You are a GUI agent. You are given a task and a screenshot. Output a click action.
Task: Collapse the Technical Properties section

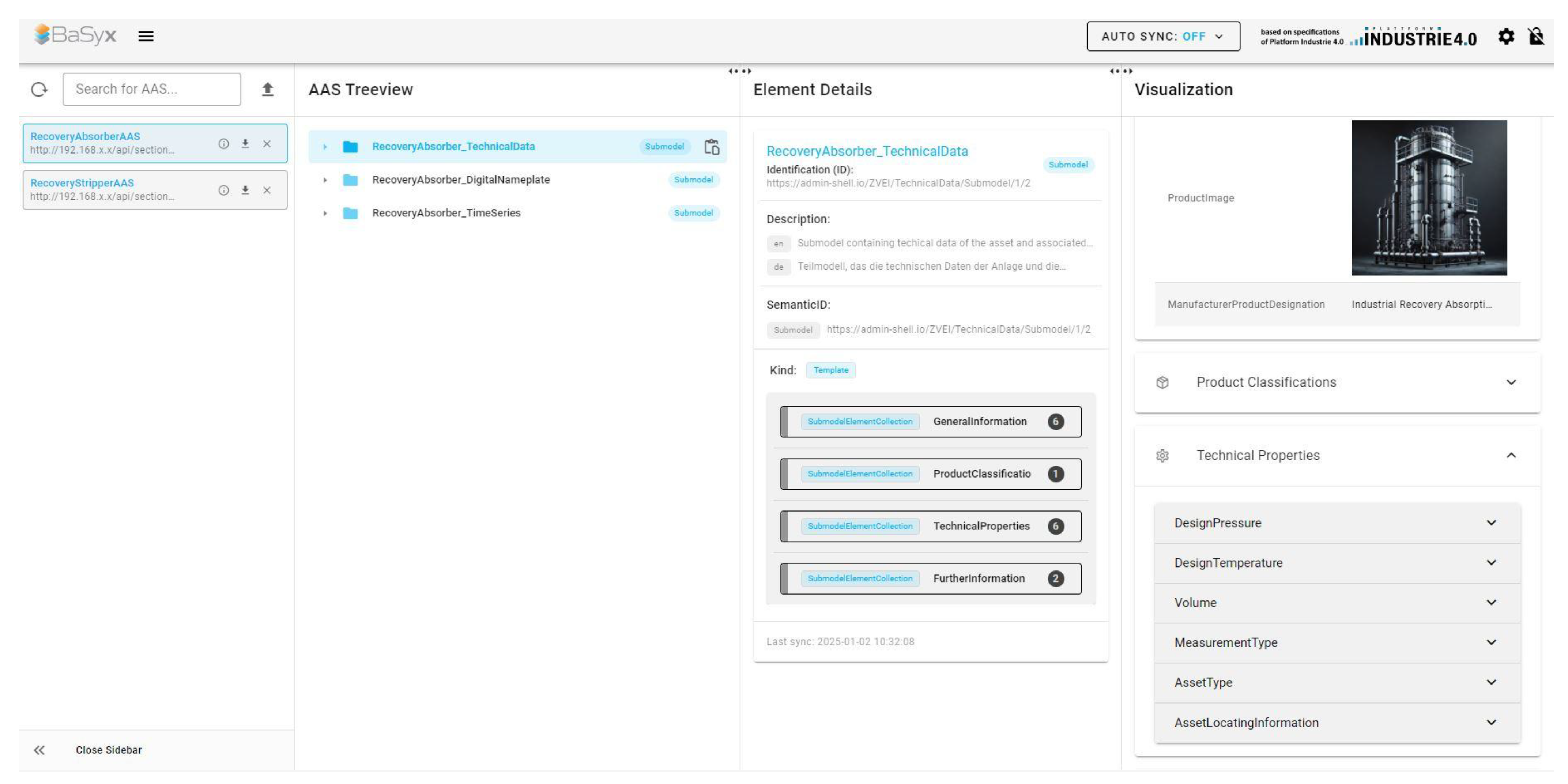point(1510,455)
